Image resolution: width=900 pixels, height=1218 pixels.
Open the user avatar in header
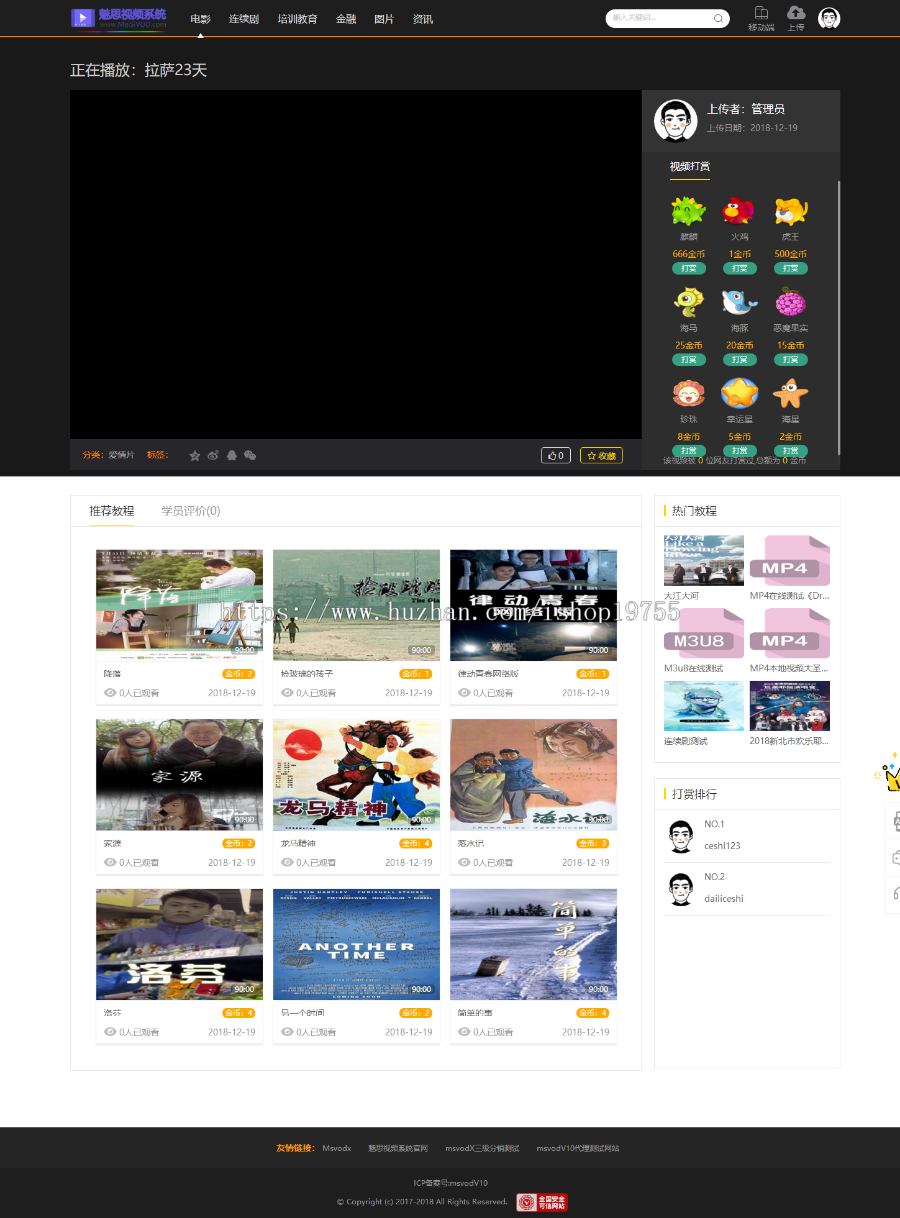[829, 18]
